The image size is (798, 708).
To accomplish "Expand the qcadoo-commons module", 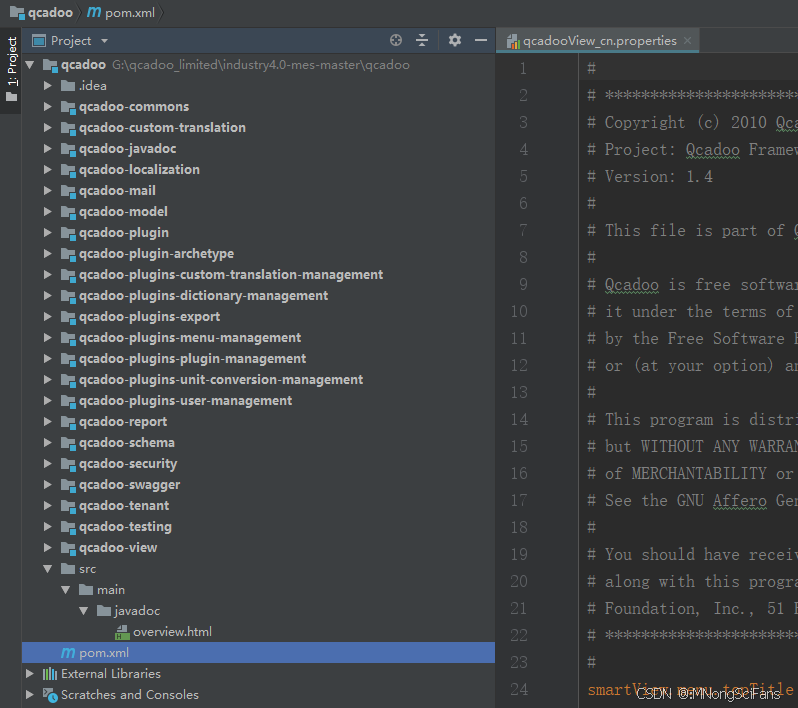I will point(47,106).
